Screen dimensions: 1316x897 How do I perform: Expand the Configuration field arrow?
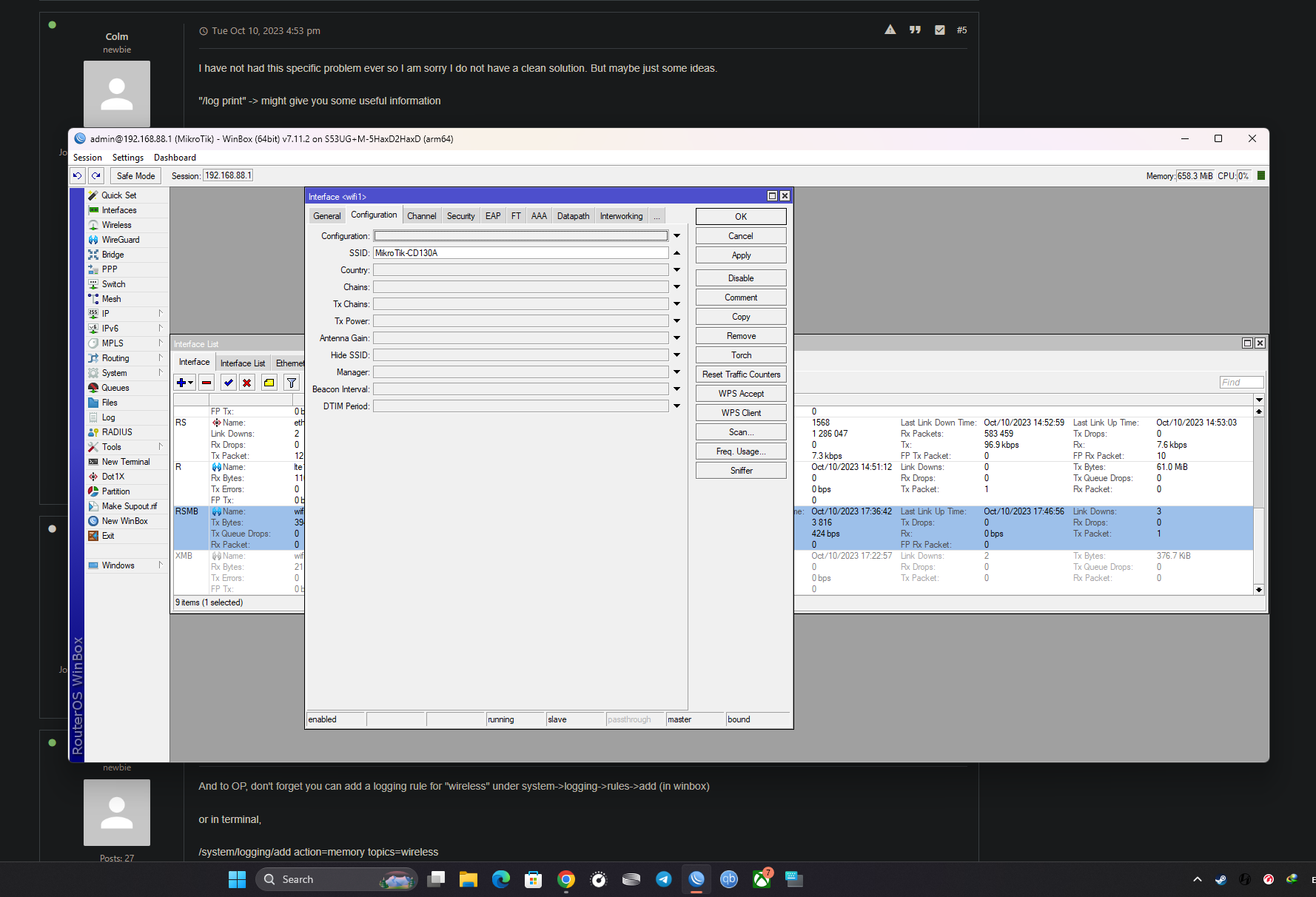point(677,236)
